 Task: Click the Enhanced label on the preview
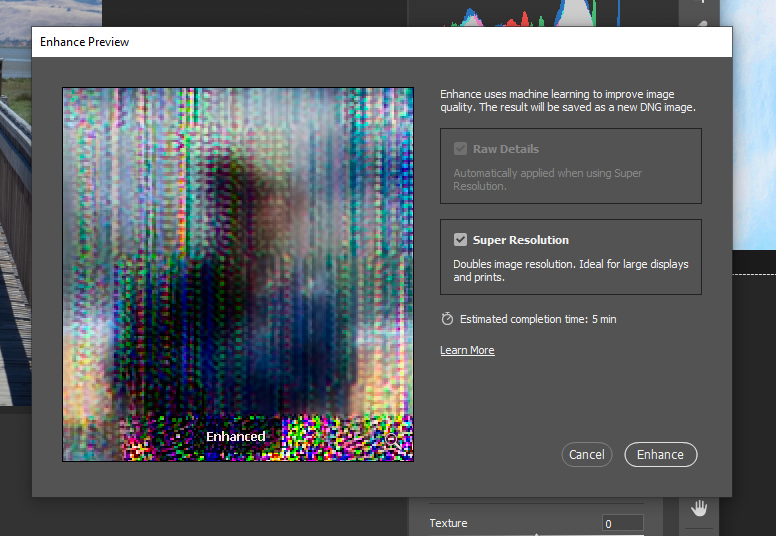pos(235,436)
